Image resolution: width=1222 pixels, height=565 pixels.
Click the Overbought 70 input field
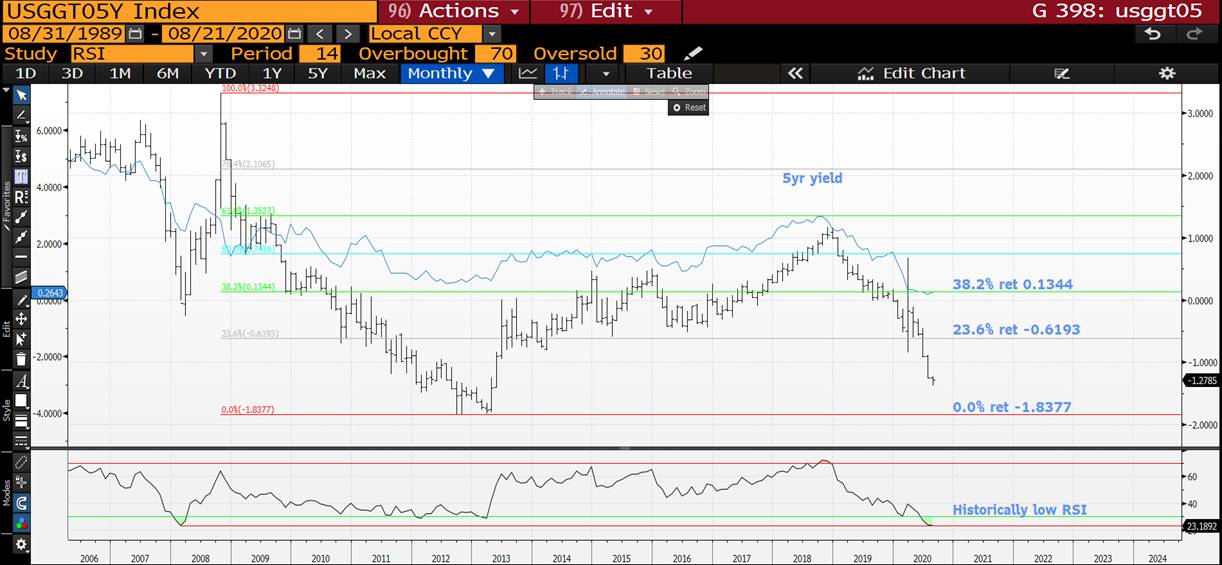[x=495, y=53]
